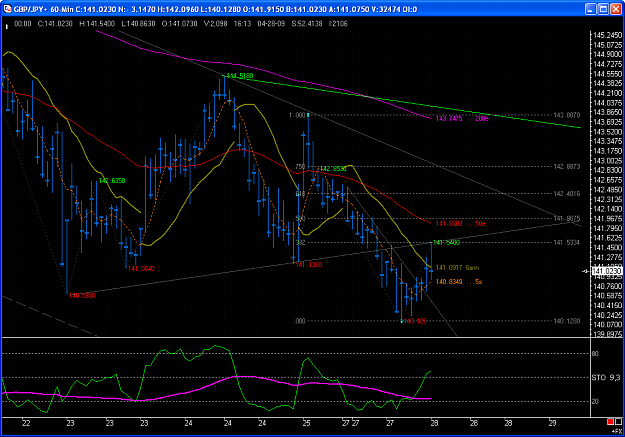Click the 20 level on stochastic scale

point(595,402)
